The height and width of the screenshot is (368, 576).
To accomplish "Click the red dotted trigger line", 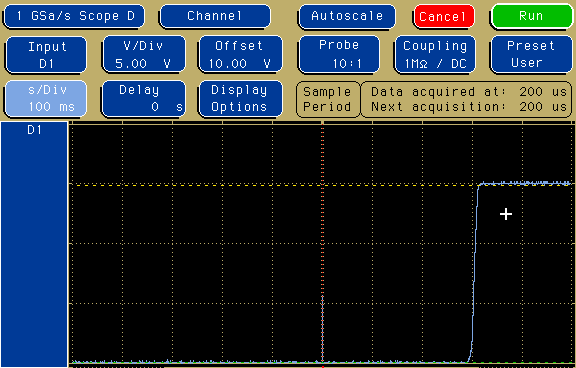I will pyautogui.click(x=323, y=244).
